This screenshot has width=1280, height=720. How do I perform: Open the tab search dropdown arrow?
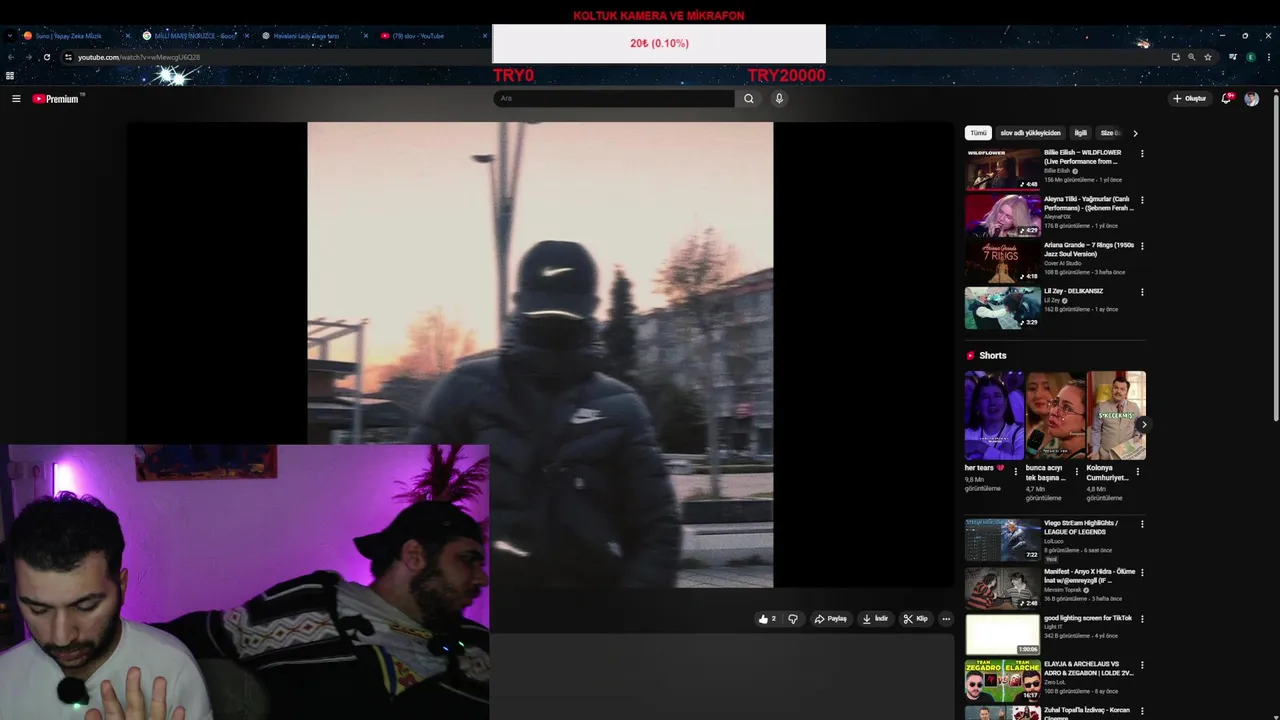click(x=10, y=36)
